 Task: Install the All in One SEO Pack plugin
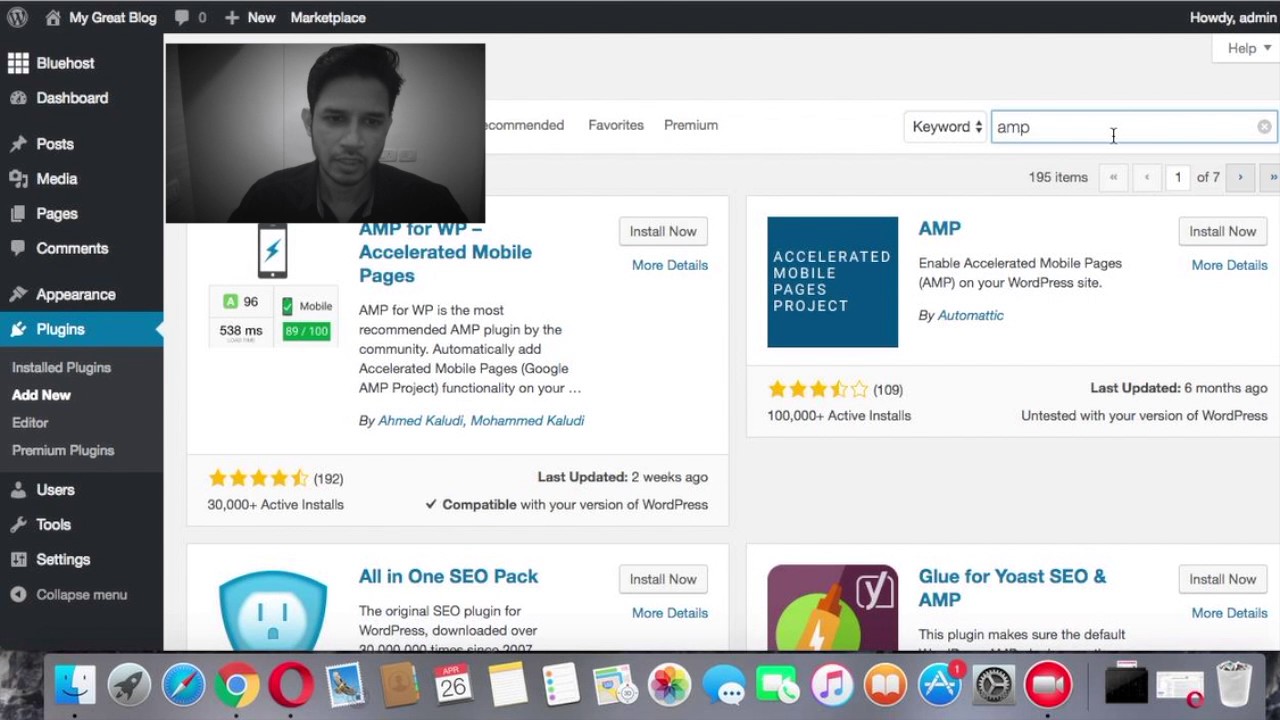(x=663, y=579)
